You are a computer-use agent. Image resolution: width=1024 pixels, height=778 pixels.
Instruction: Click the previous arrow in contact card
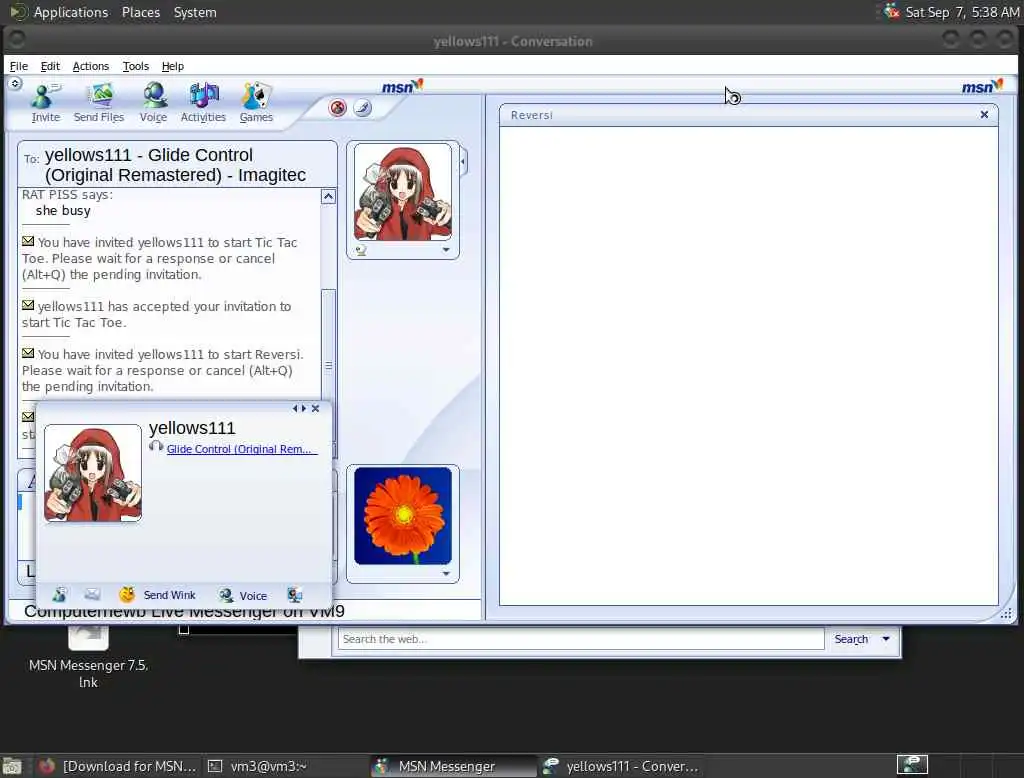coord(295,408)
